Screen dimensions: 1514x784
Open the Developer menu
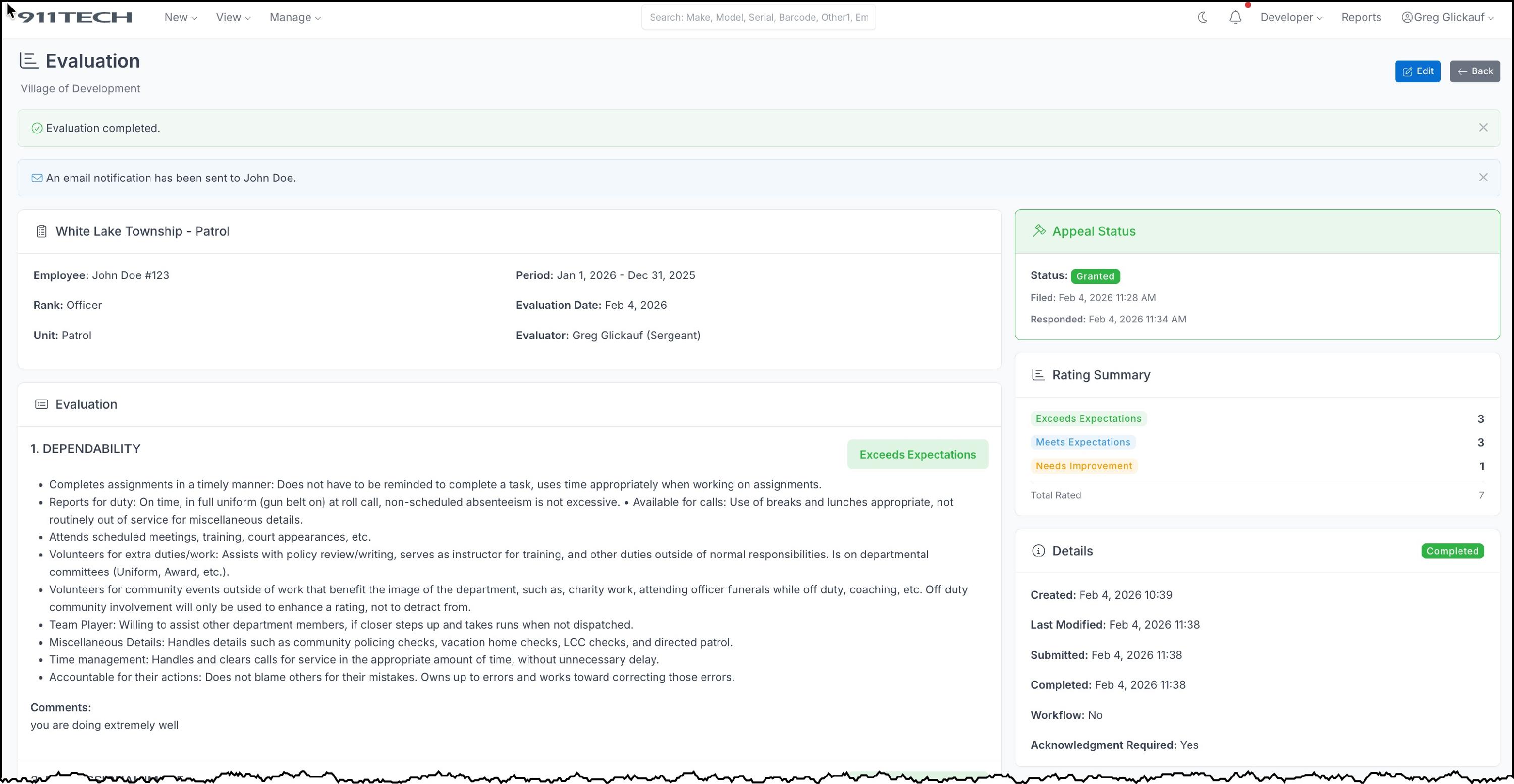(x=1290, y=18)
